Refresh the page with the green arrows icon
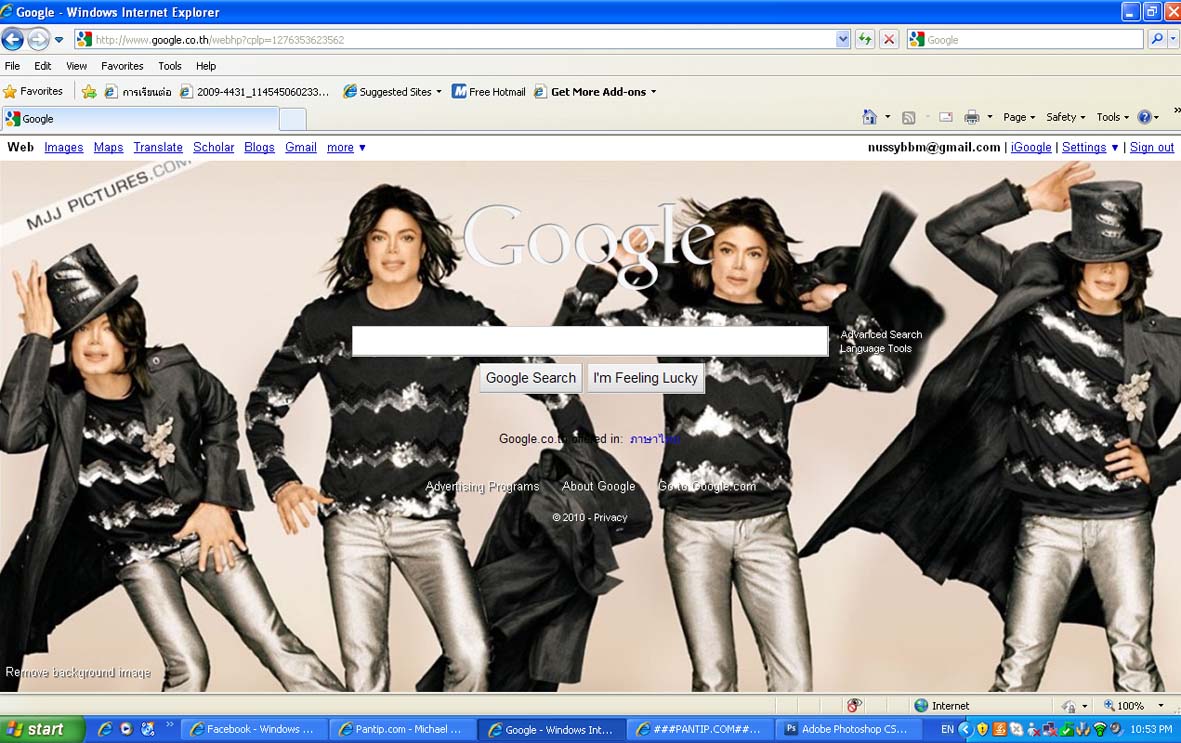 pos(865,40)
